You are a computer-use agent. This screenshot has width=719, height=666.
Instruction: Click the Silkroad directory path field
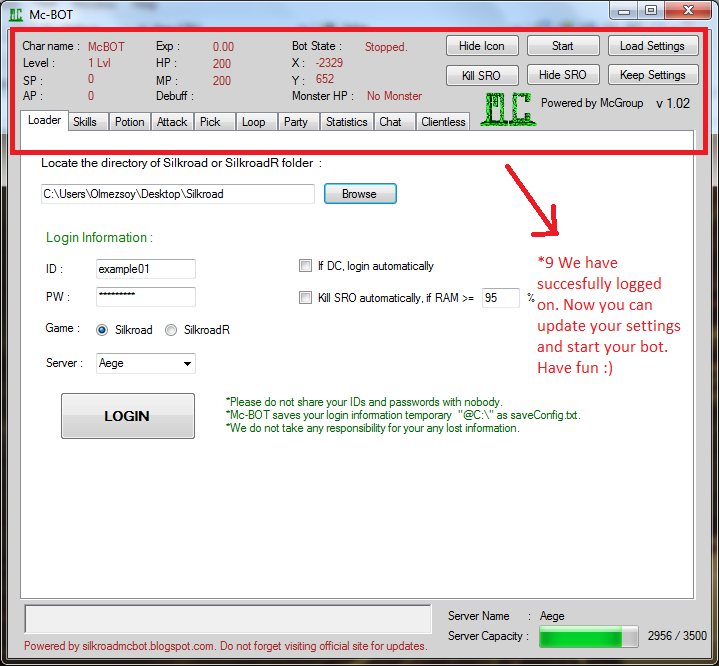pyautogui.click(x=178, y=194)
